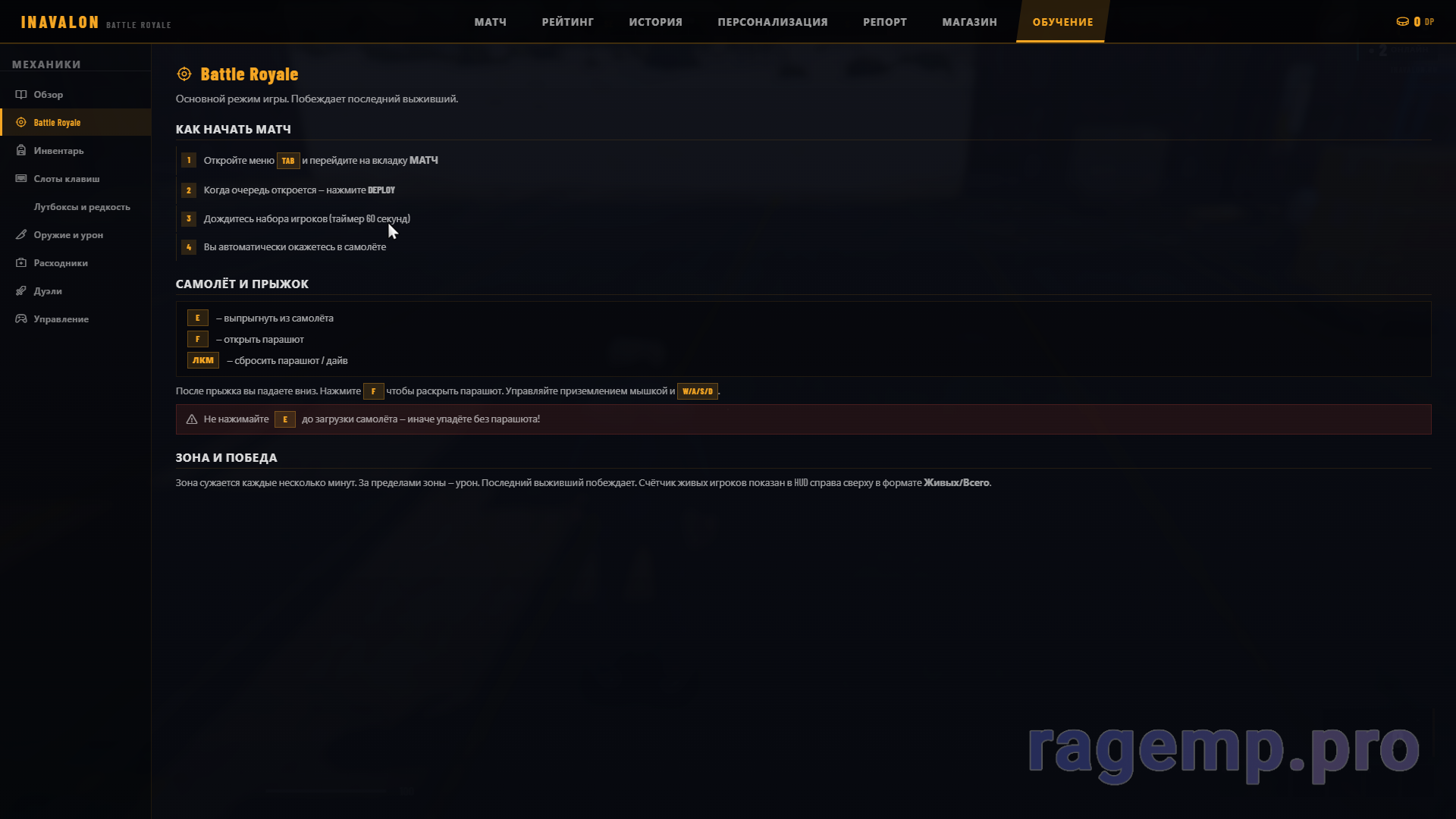Click the TAB key badge in step one
Screen dimensions: 1456x819
coord(288,161)
